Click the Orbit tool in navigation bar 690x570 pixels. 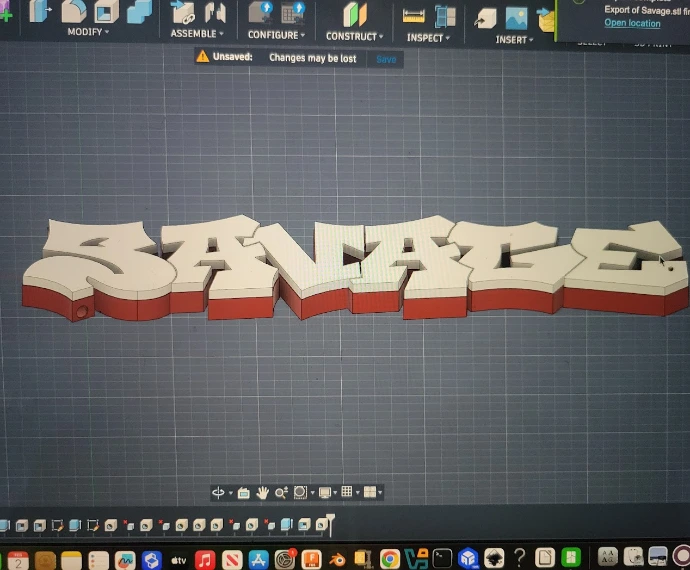point(217,493)
